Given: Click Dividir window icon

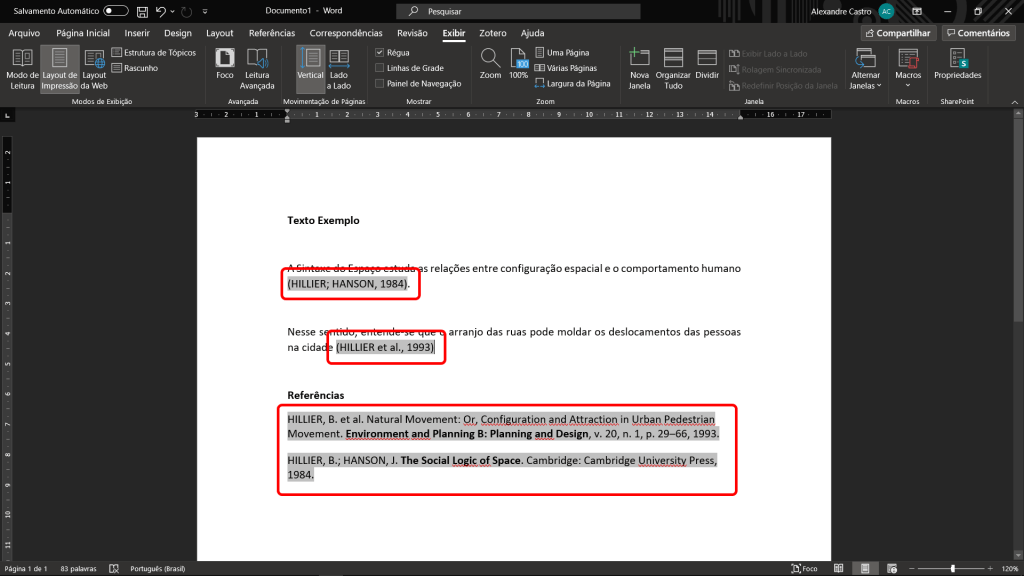Looking at the screenshot, I should click(x=707, y=64).
